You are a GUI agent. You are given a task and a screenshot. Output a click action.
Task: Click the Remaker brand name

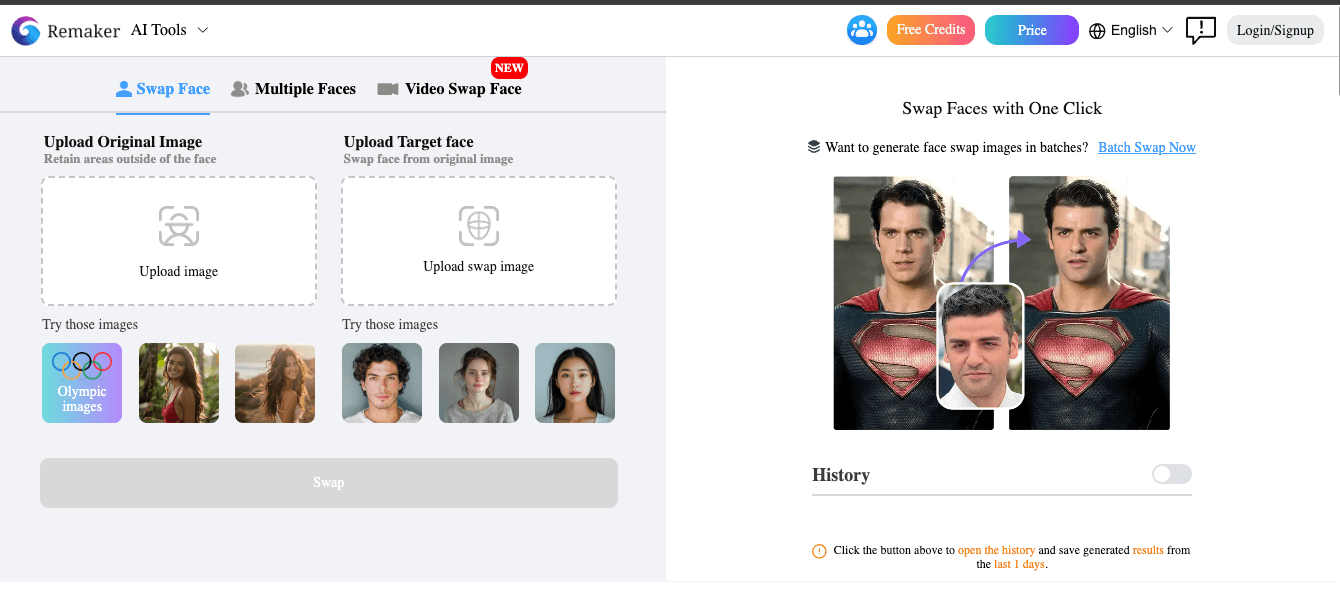pyautogui.click(x=84, y=32)
